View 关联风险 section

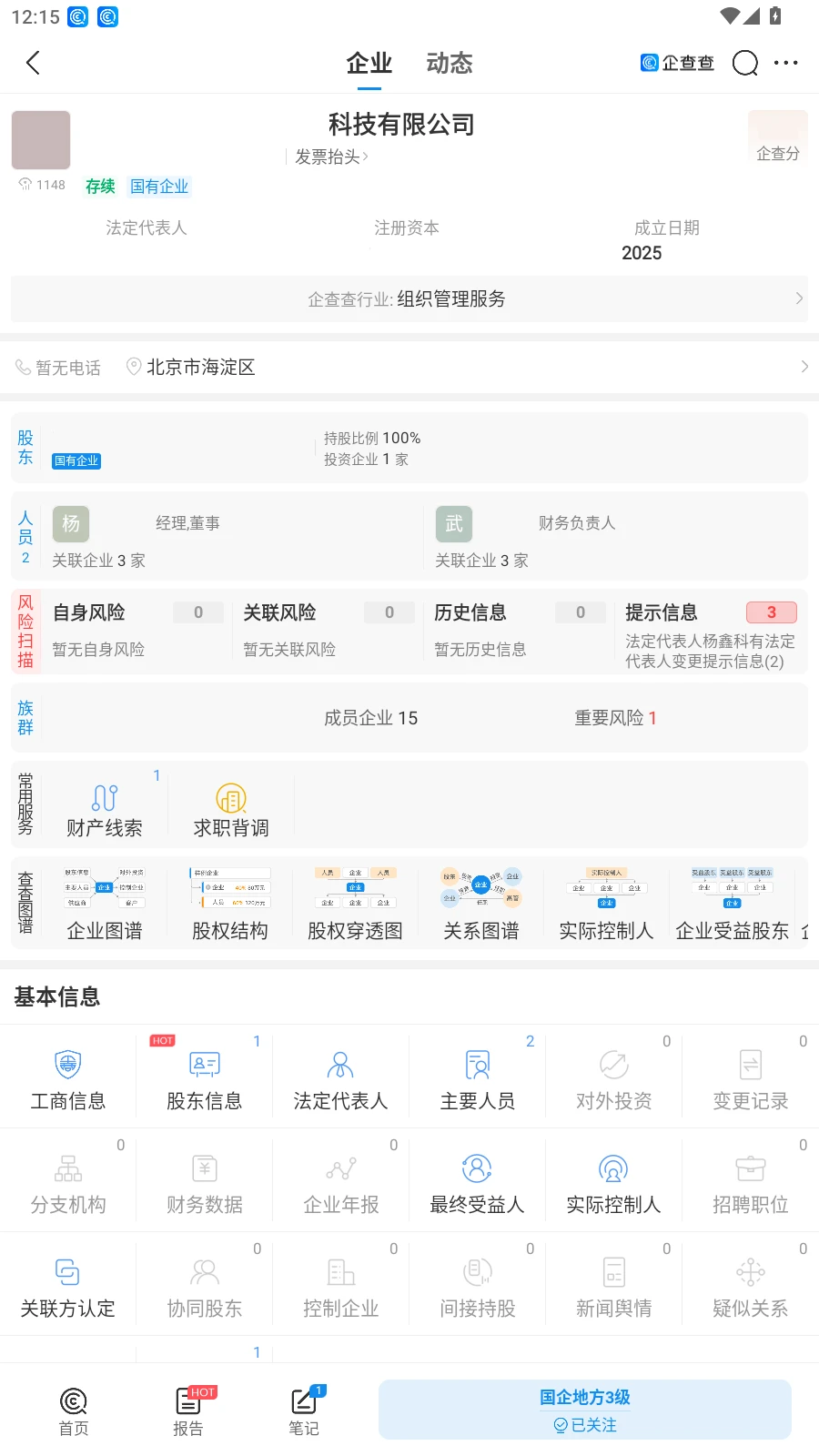coord(329,631)
